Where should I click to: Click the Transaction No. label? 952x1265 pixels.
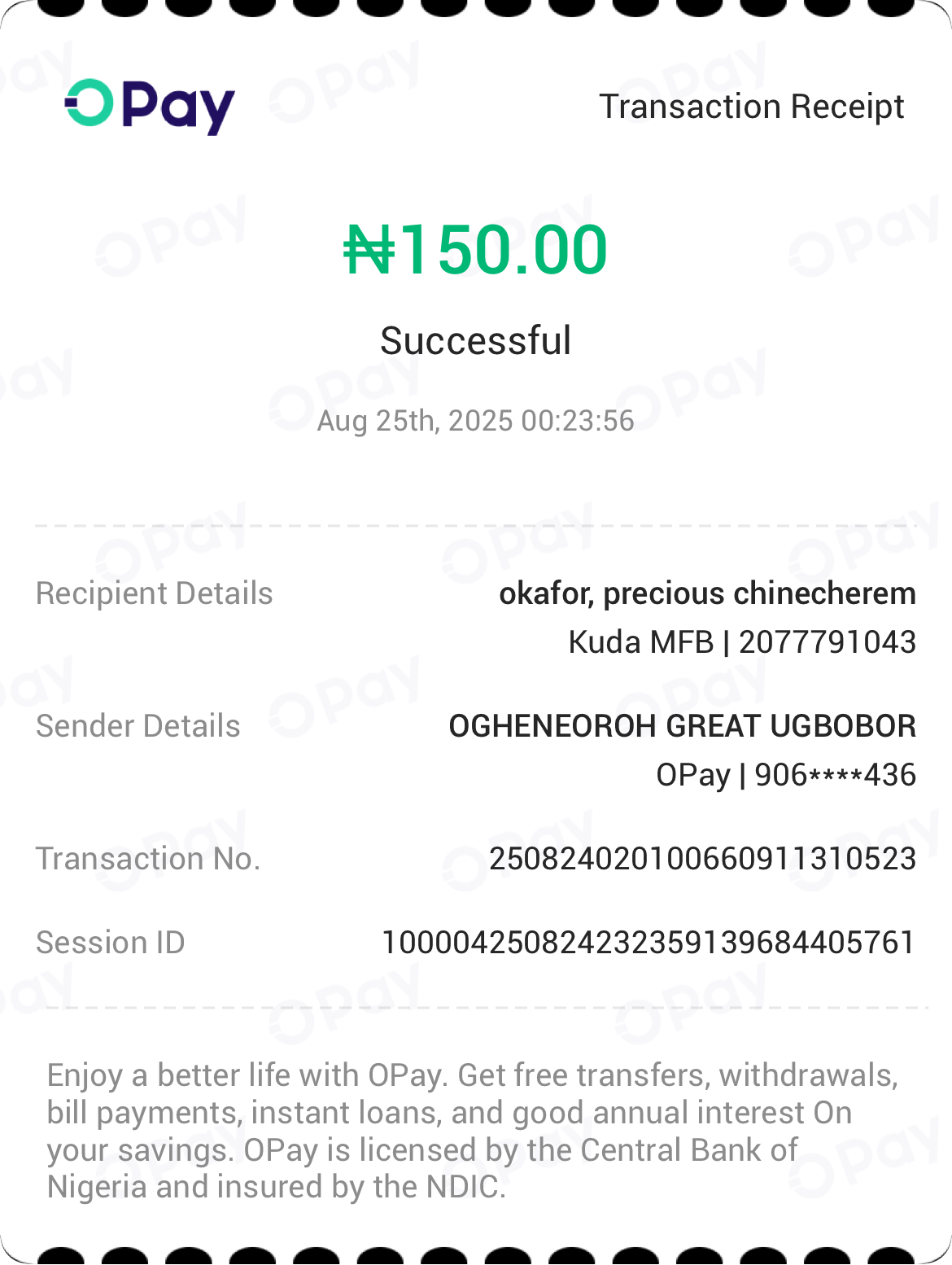pos(147,859)
